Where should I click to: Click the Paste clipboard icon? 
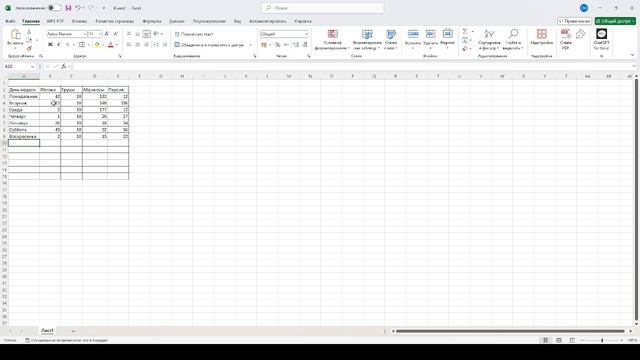(x=16, y=34)
